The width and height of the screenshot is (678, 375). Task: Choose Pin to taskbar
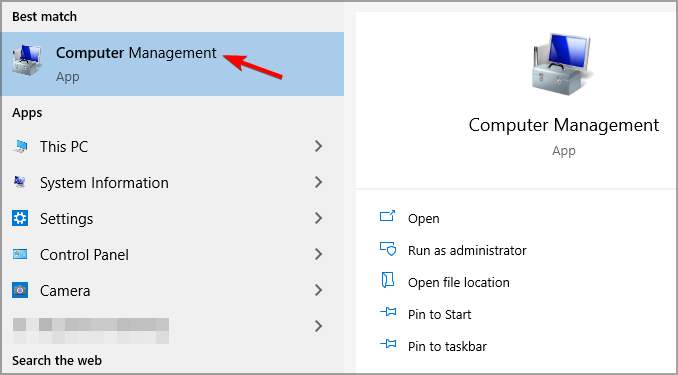coord(447,346)
